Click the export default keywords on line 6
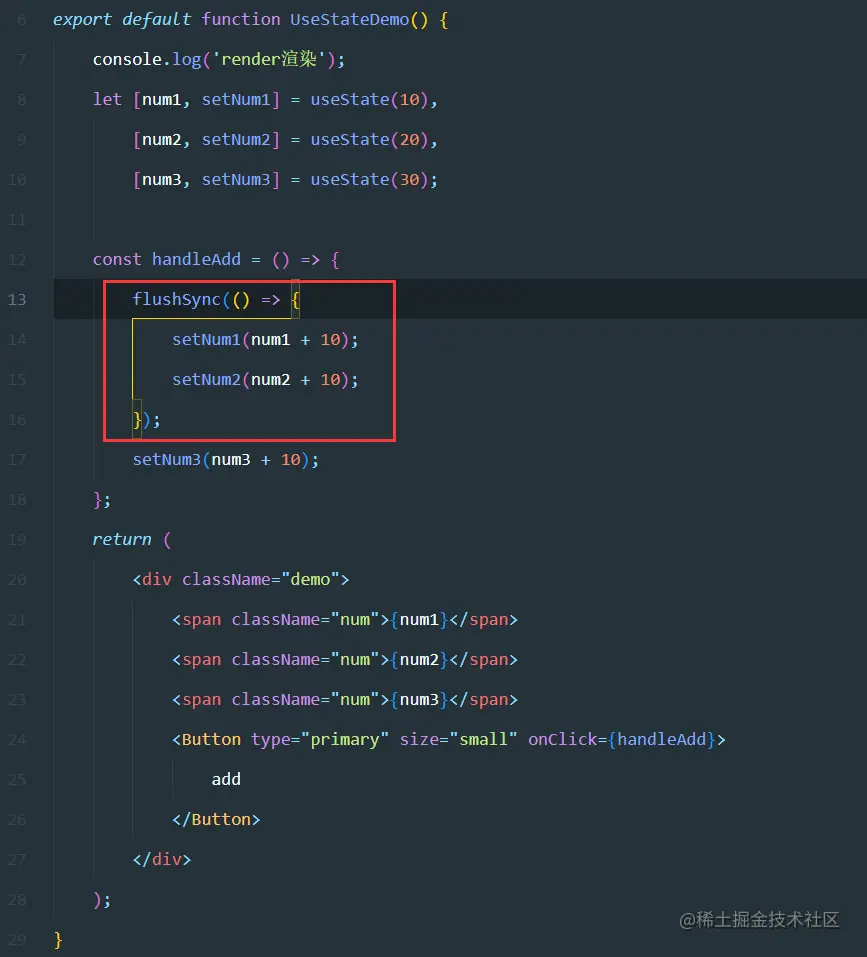This screenshot has height=957, width=867. [122, 20]
